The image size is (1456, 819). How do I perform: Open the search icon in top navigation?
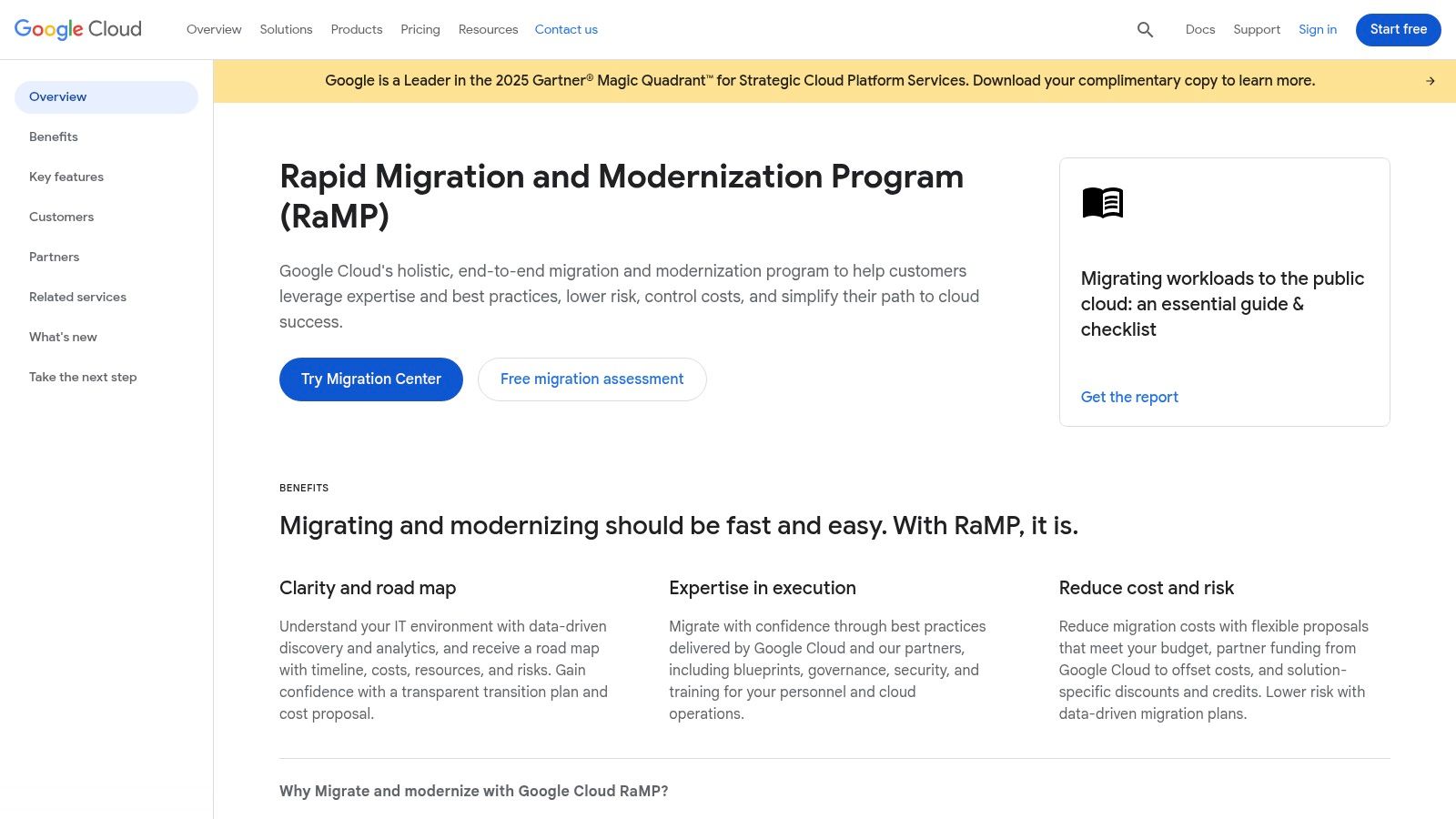click(x=1145, y=29)
